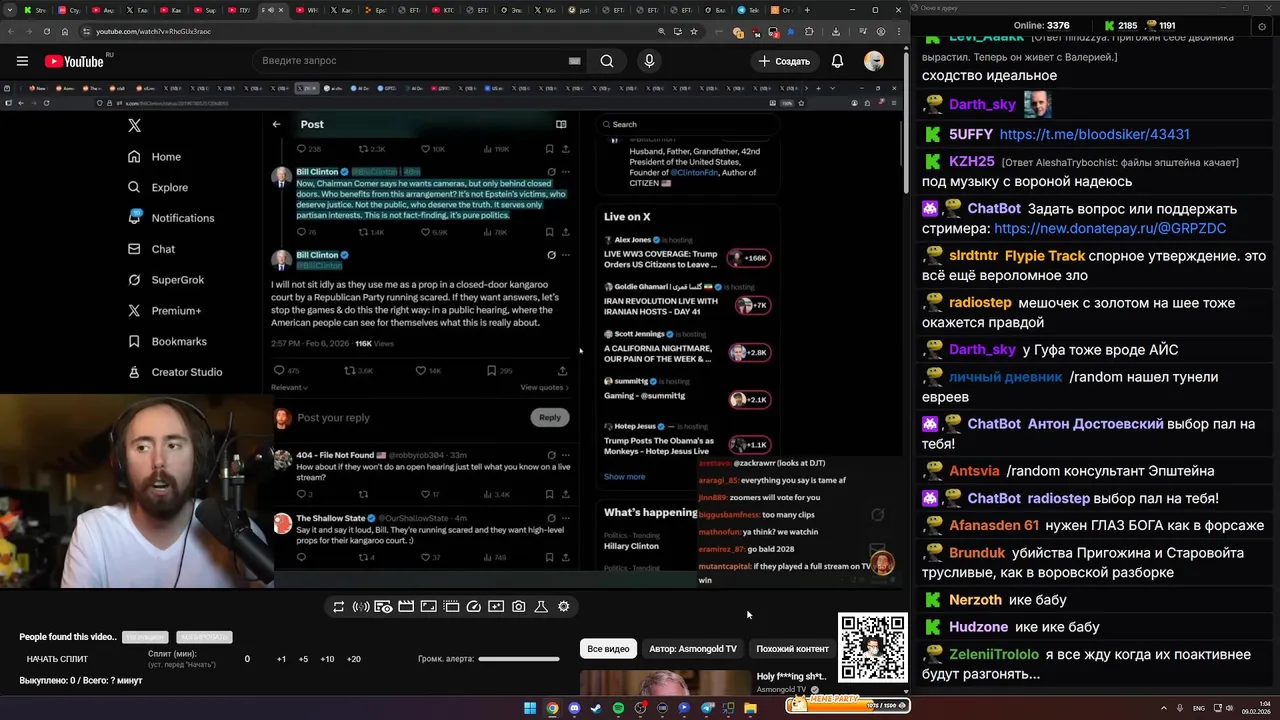
Task: Click the +1 split minutes button
Action: [281, 659]
